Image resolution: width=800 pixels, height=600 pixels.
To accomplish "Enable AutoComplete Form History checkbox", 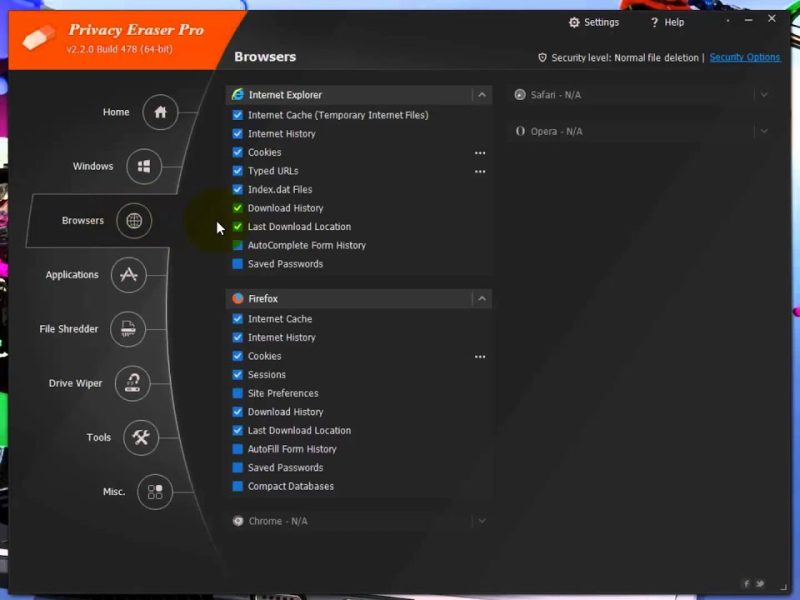I will pos(237,245).
